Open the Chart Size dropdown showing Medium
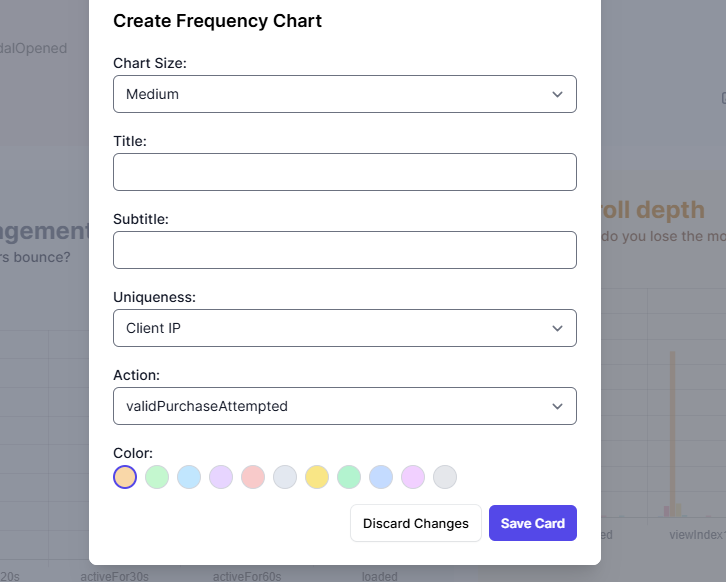The width and height of the screenshot is (726, 582). [x=344, y=94]
